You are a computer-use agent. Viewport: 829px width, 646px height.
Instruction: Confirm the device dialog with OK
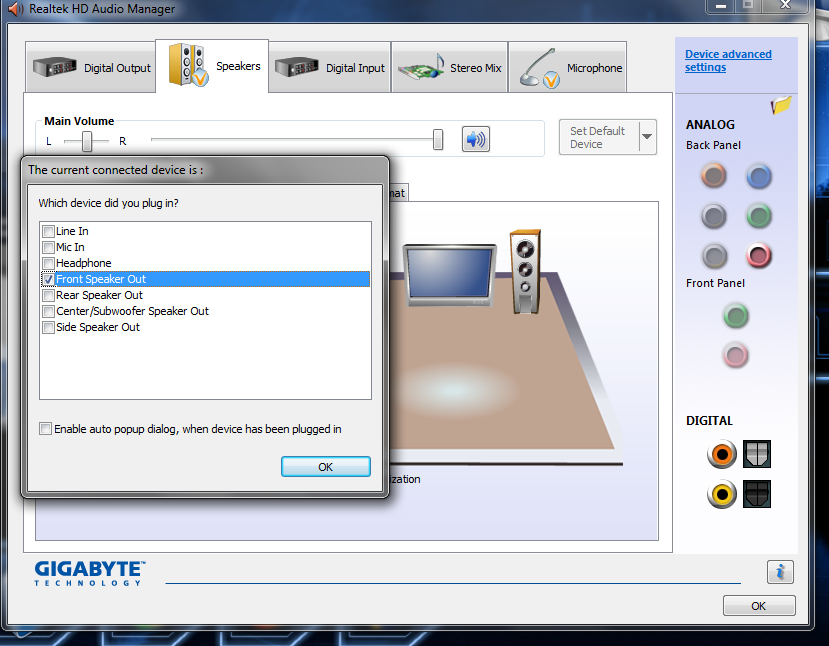326,467
